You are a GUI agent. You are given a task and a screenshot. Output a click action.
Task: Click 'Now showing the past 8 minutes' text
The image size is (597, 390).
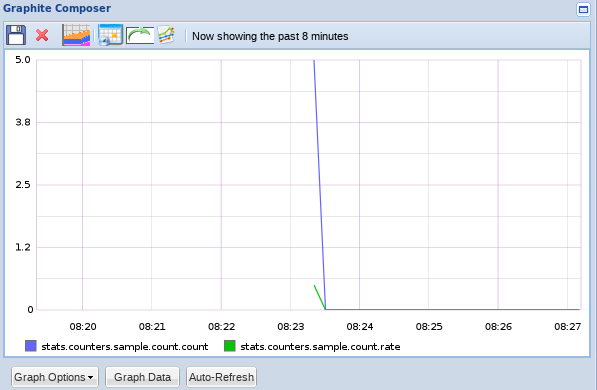[270, 36]
